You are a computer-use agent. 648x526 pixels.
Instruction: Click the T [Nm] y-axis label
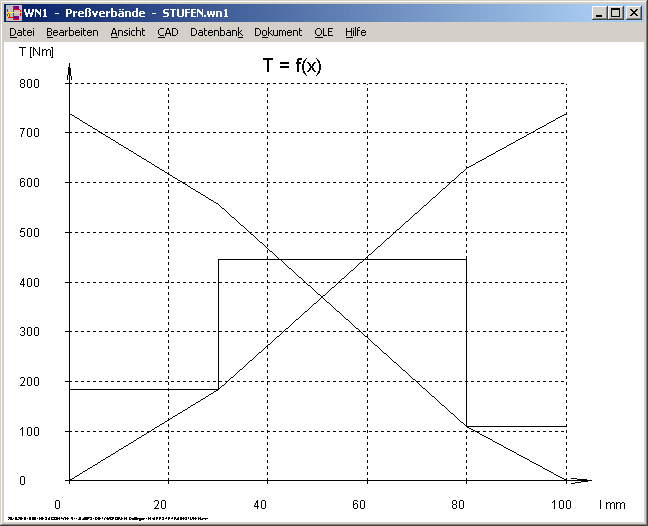[x=36, y=51]
